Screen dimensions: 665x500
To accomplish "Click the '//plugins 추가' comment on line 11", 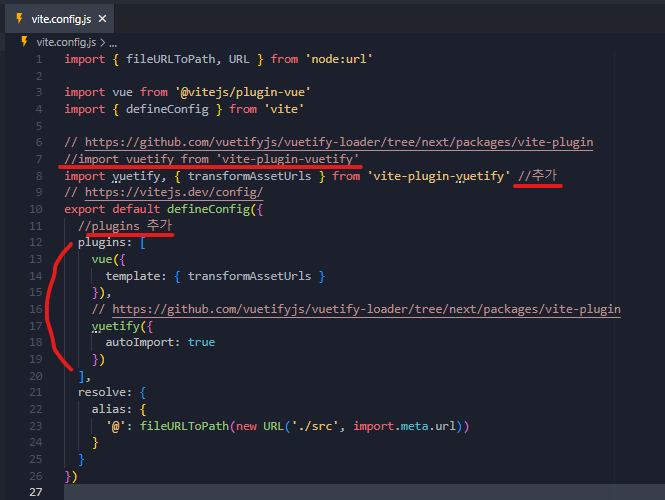I will pyautogui.click(x=125, y=225).
